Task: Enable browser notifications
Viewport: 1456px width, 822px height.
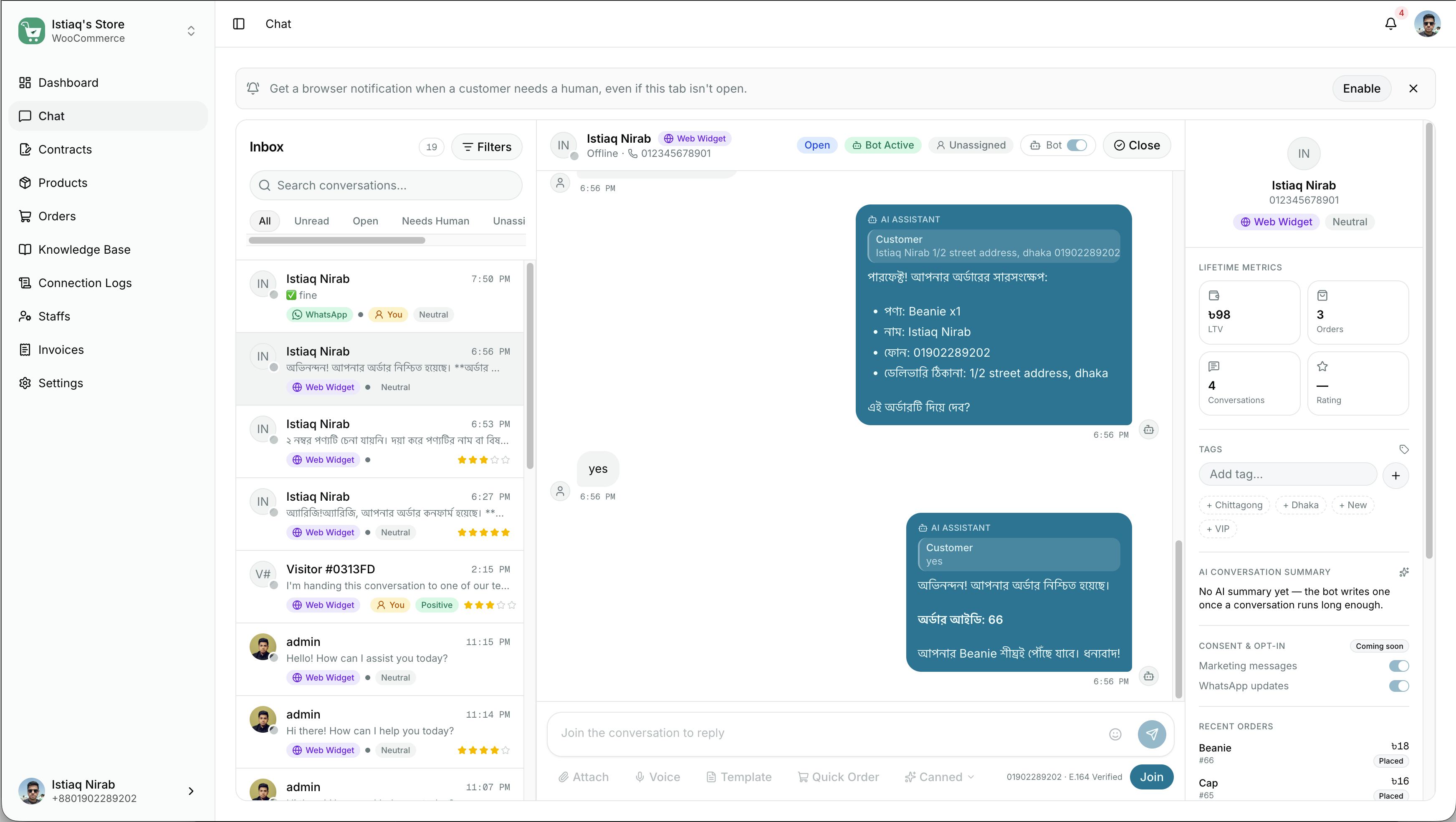Action: coord(1361,89)
